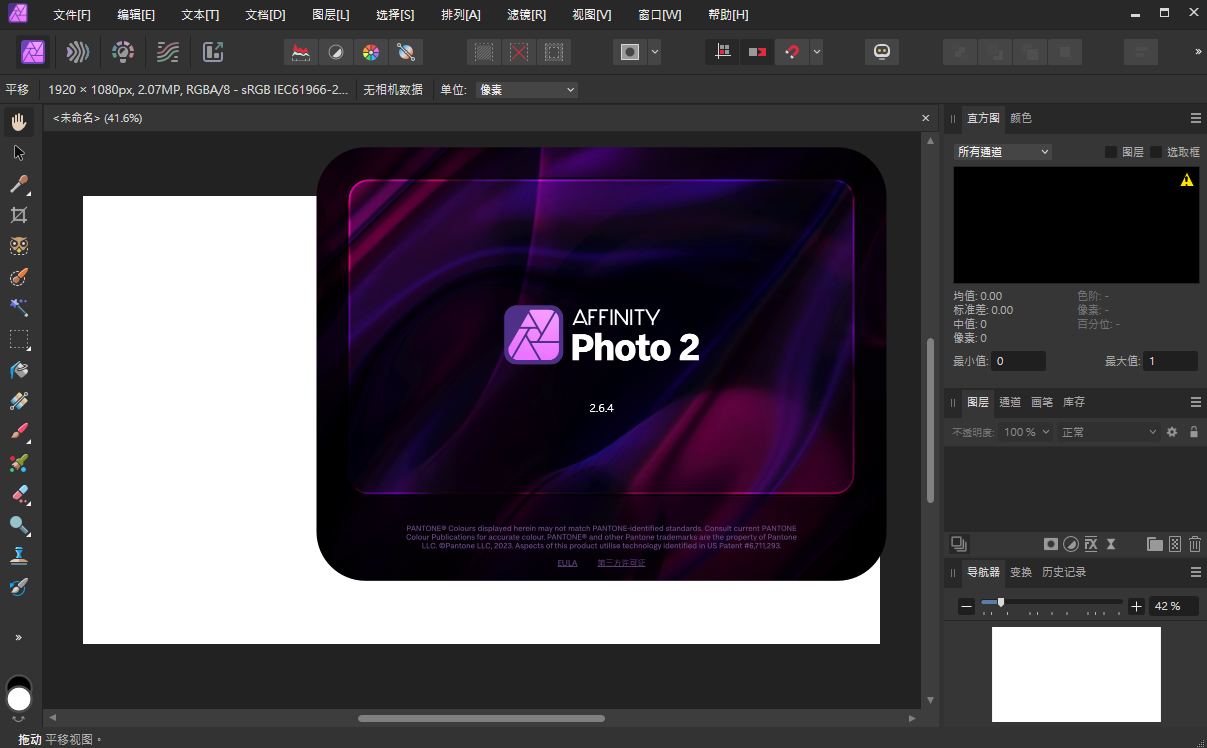Delete layer with the trash icon

tap(1195, 544)
